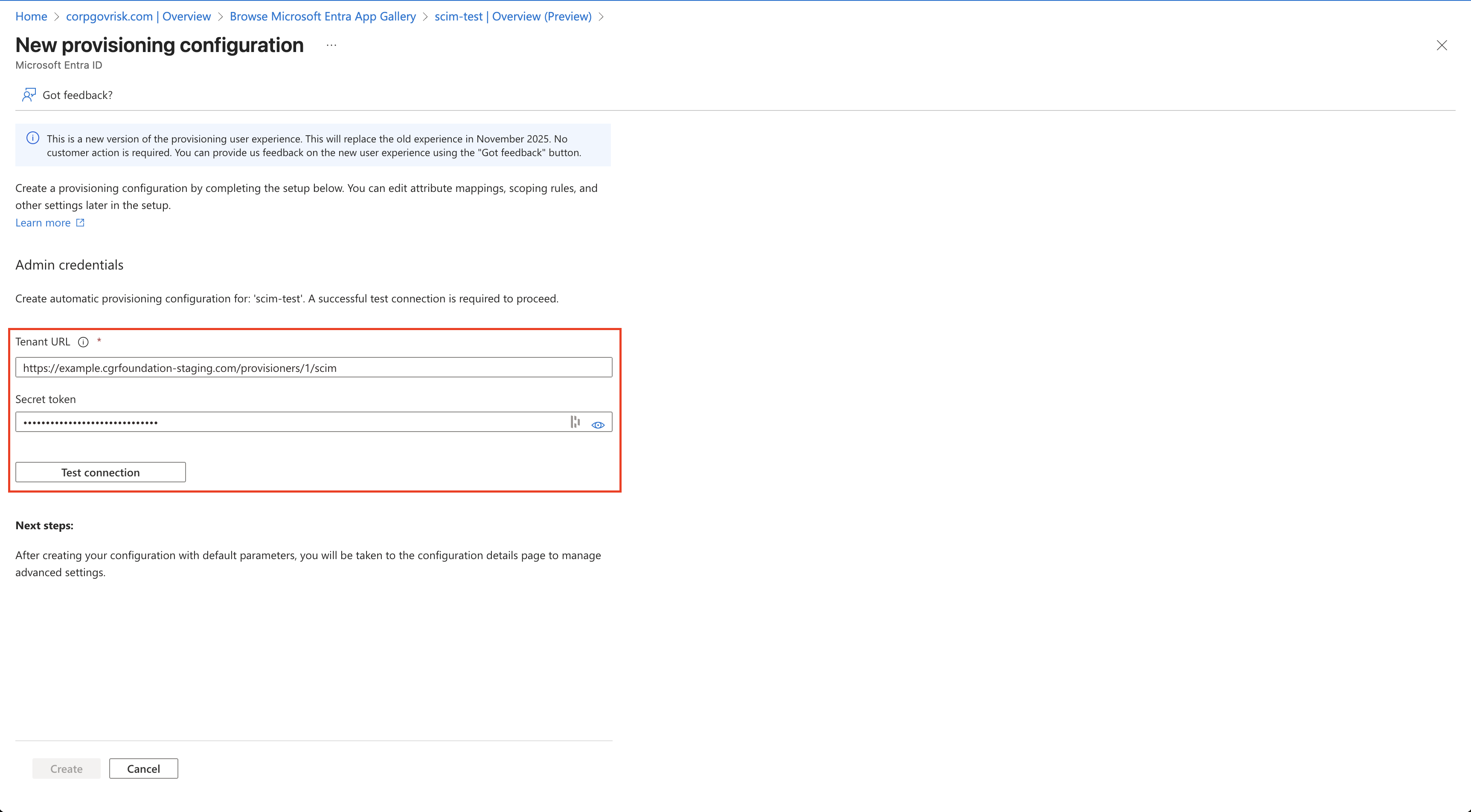Click the chevron after scim-test breadcrumb
Image resolution: width=1471 pixels, height=812 pixels.
(601, 17)
